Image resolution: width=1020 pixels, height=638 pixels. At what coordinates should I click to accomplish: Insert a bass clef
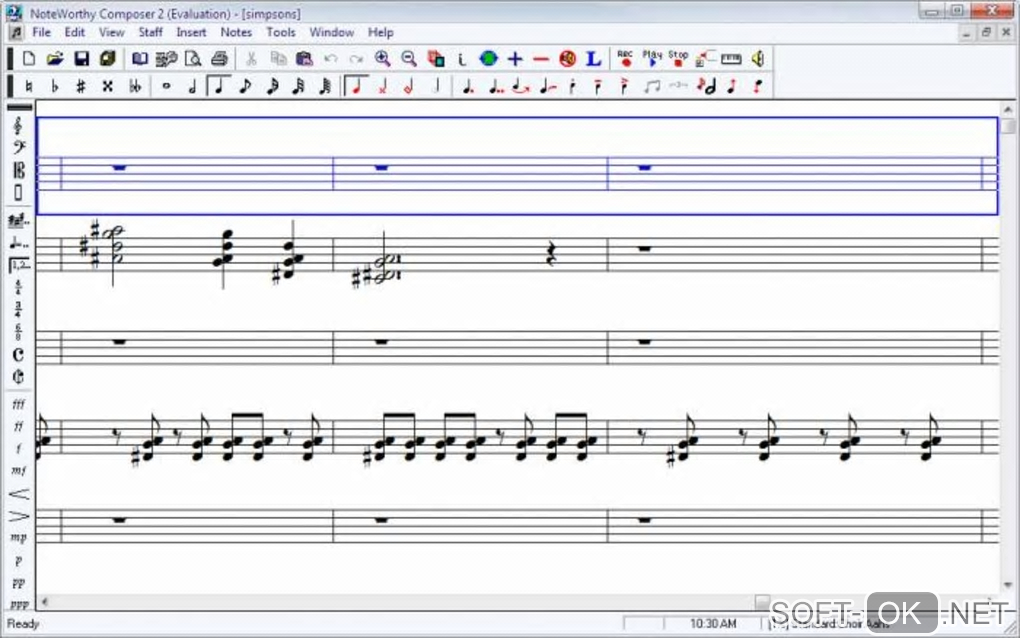point(18,148)
